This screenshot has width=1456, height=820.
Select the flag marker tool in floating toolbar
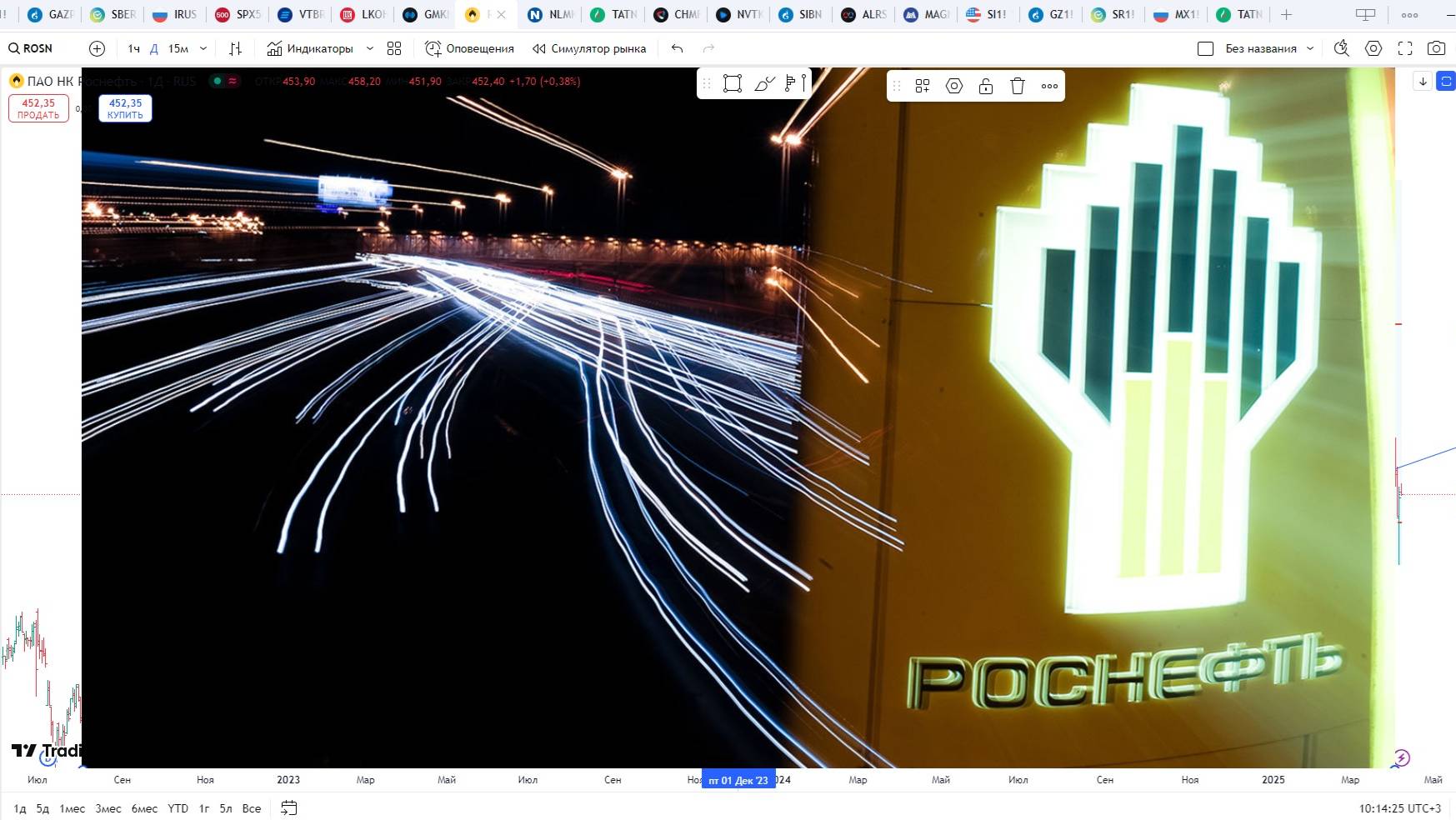(795, 83)
